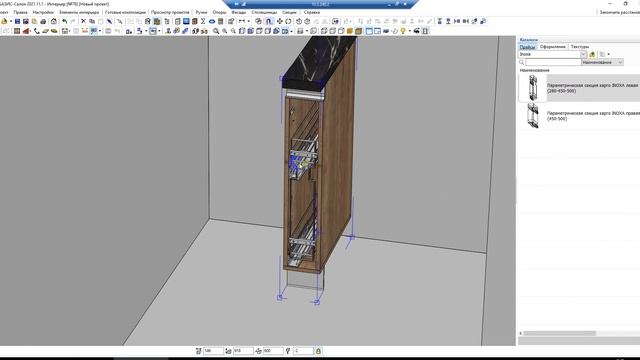Click the third coordinate field showing 600

[273, 351]
